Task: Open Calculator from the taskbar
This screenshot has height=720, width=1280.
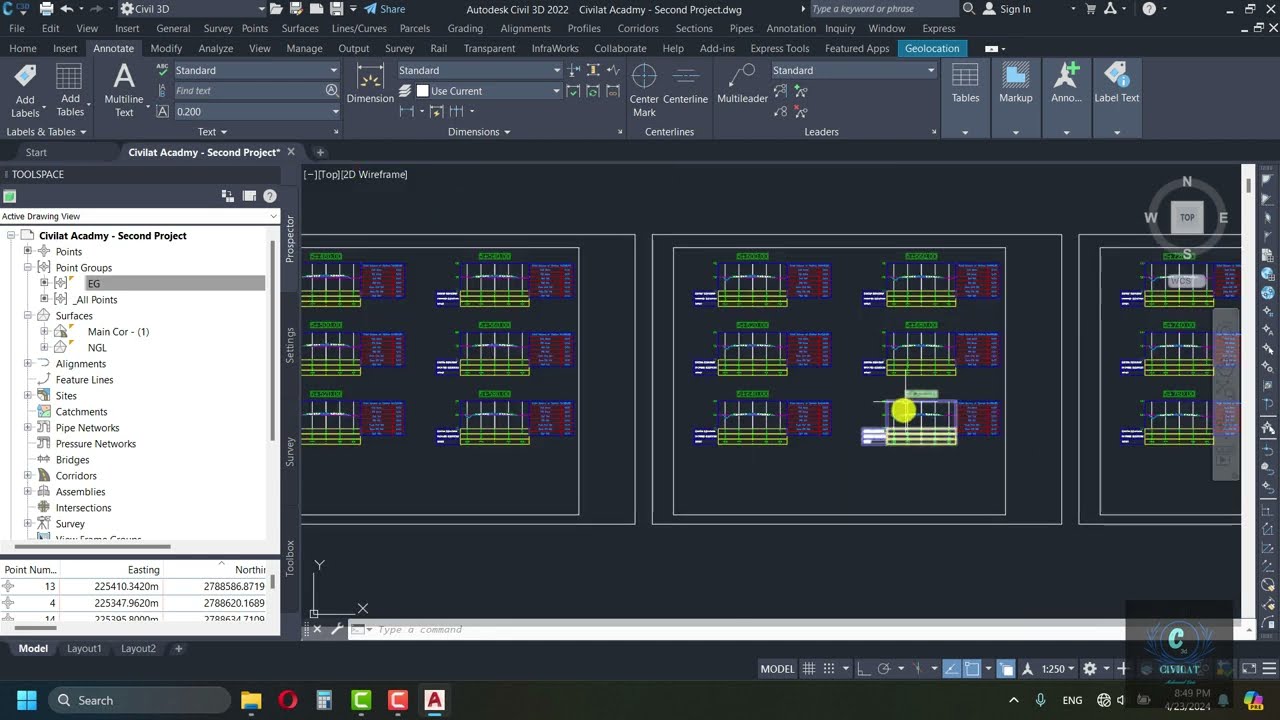Action: pyautogui.click(x=324, y=700)
